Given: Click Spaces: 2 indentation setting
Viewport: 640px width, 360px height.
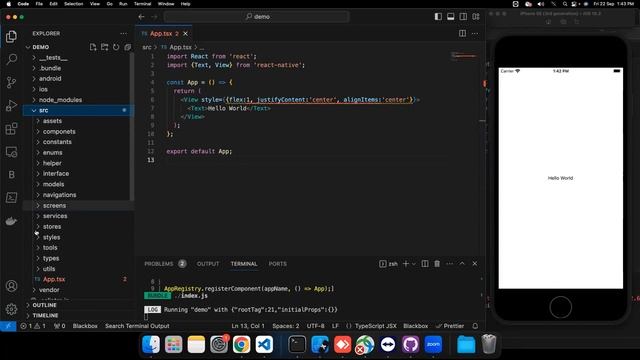Looking at the screenshot, I should 286,326.
